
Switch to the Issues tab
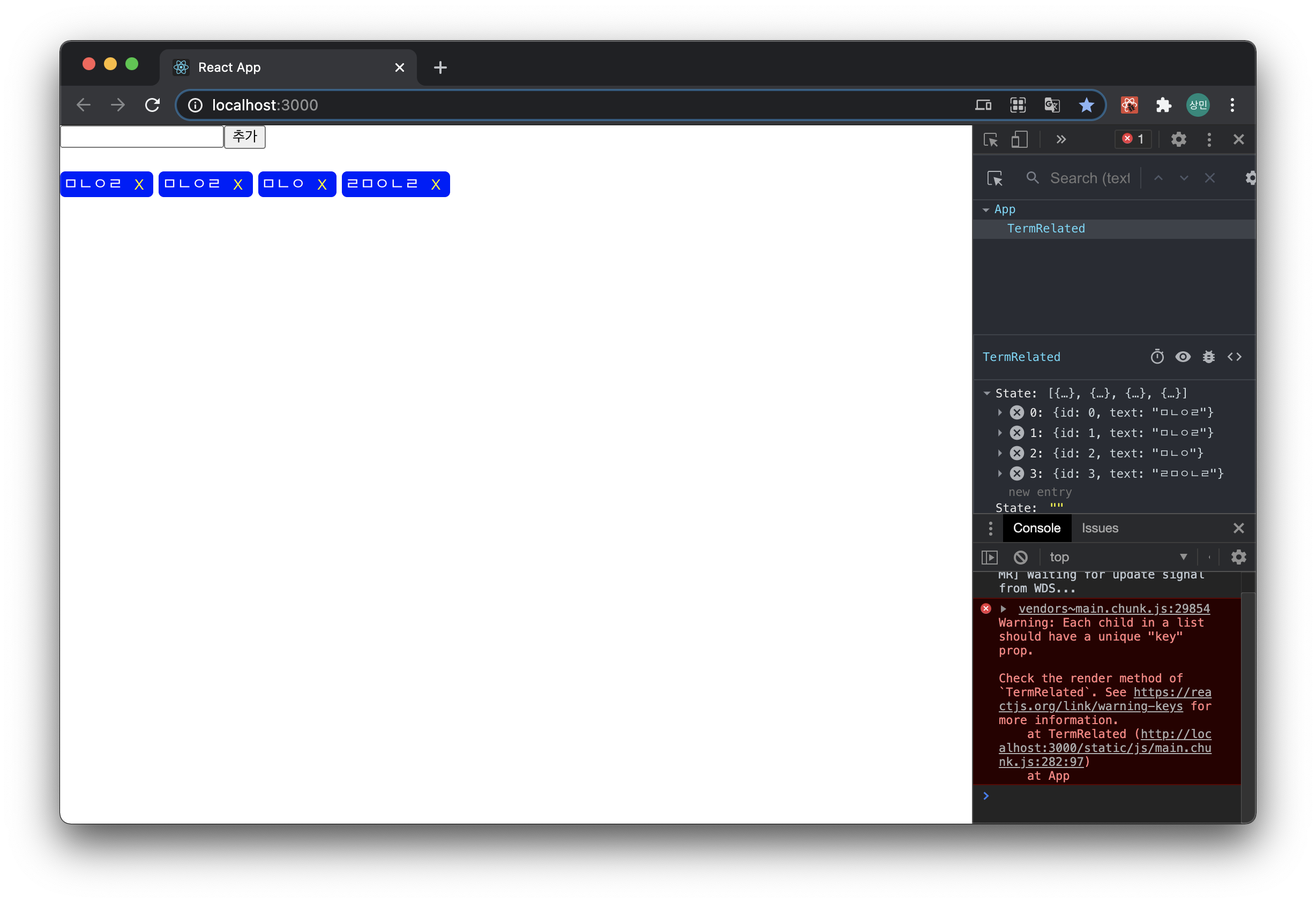(1100, 528)
